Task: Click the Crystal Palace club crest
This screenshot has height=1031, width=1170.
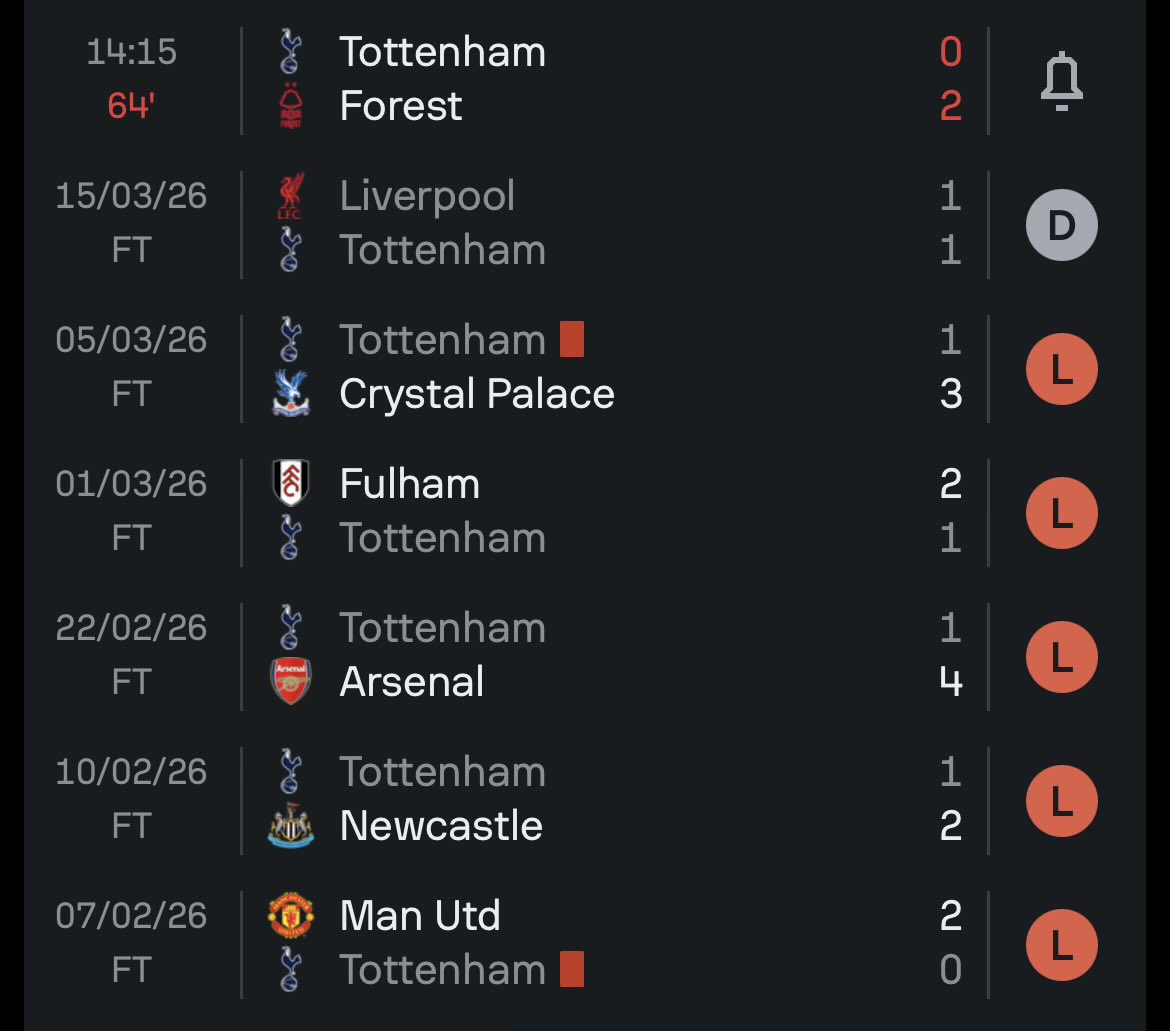Action: point(291,394)
